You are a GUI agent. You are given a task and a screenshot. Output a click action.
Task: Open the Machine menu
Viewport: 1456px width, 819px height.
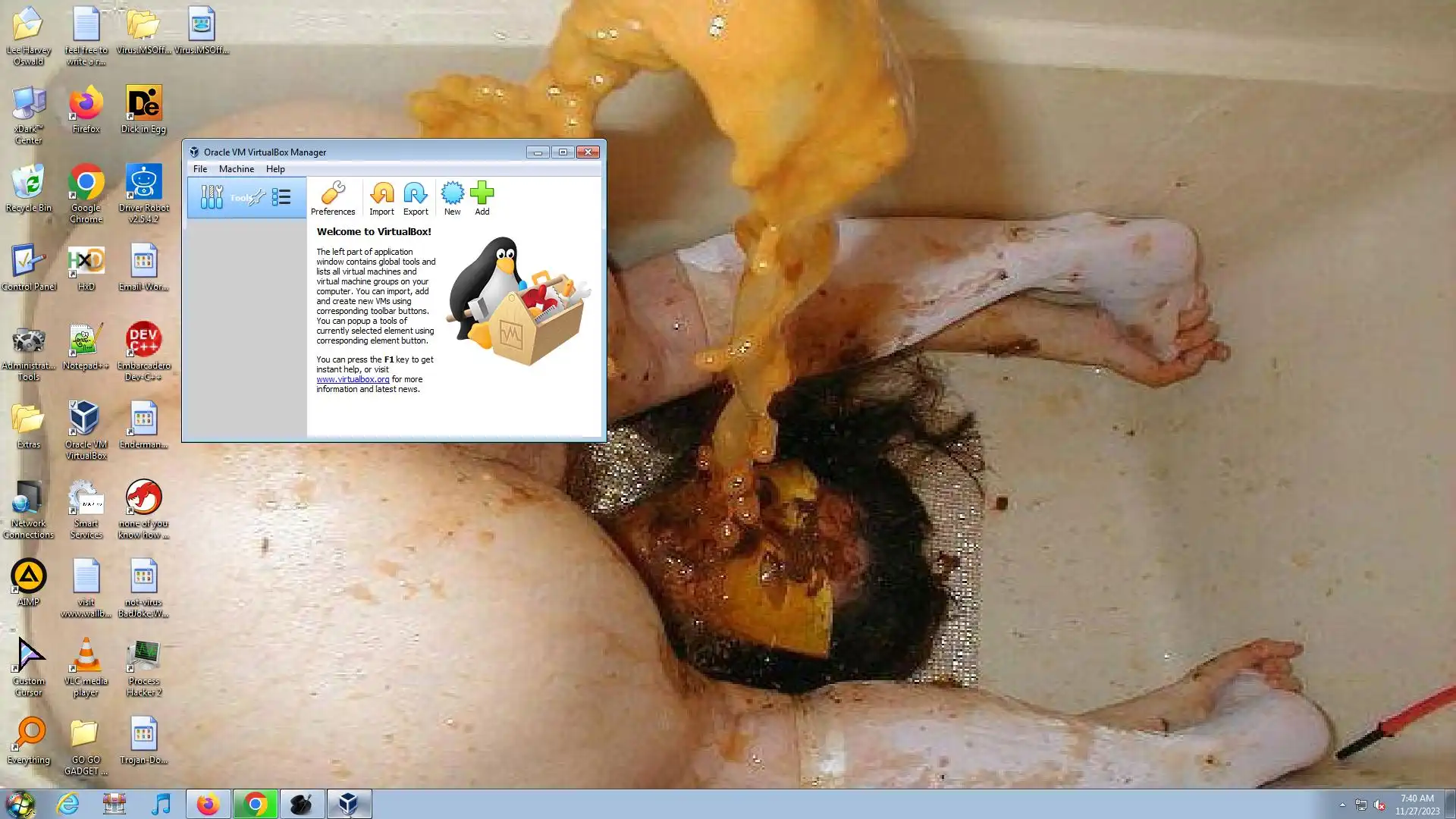[236, 169]
